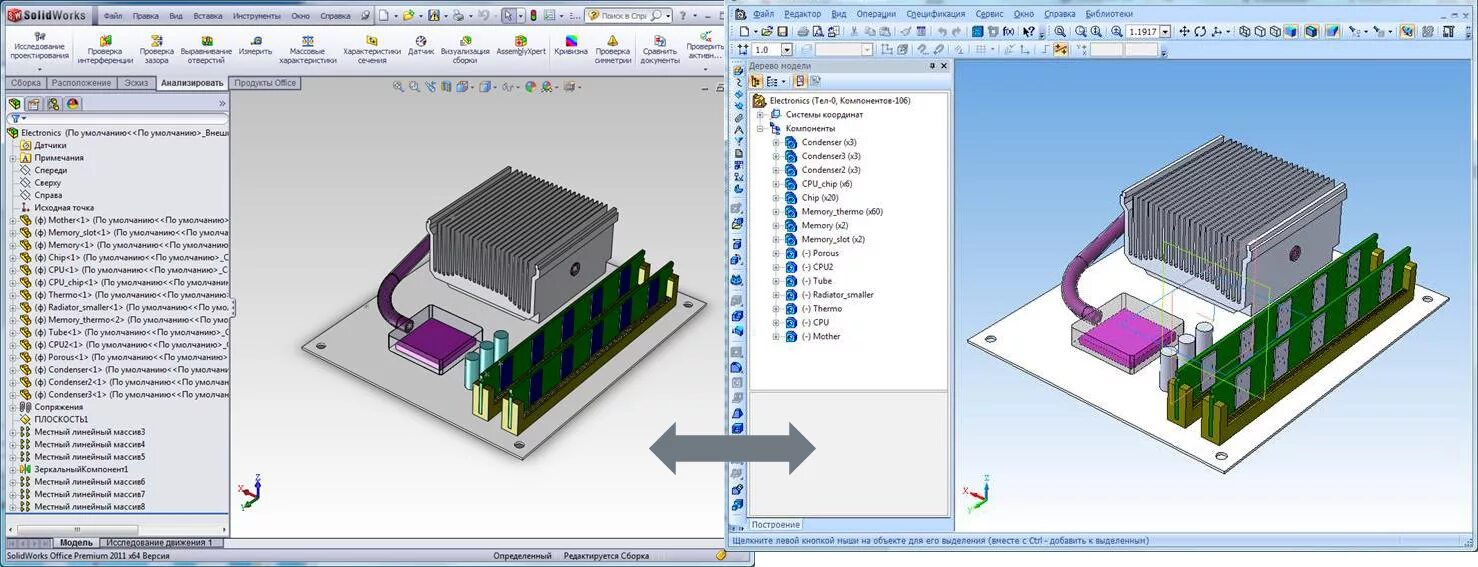The height and width of the screenshot is (567, 1478).
Task: Click Редактируется Сборка in SolidWorks status bar
Action: point(606,556)
